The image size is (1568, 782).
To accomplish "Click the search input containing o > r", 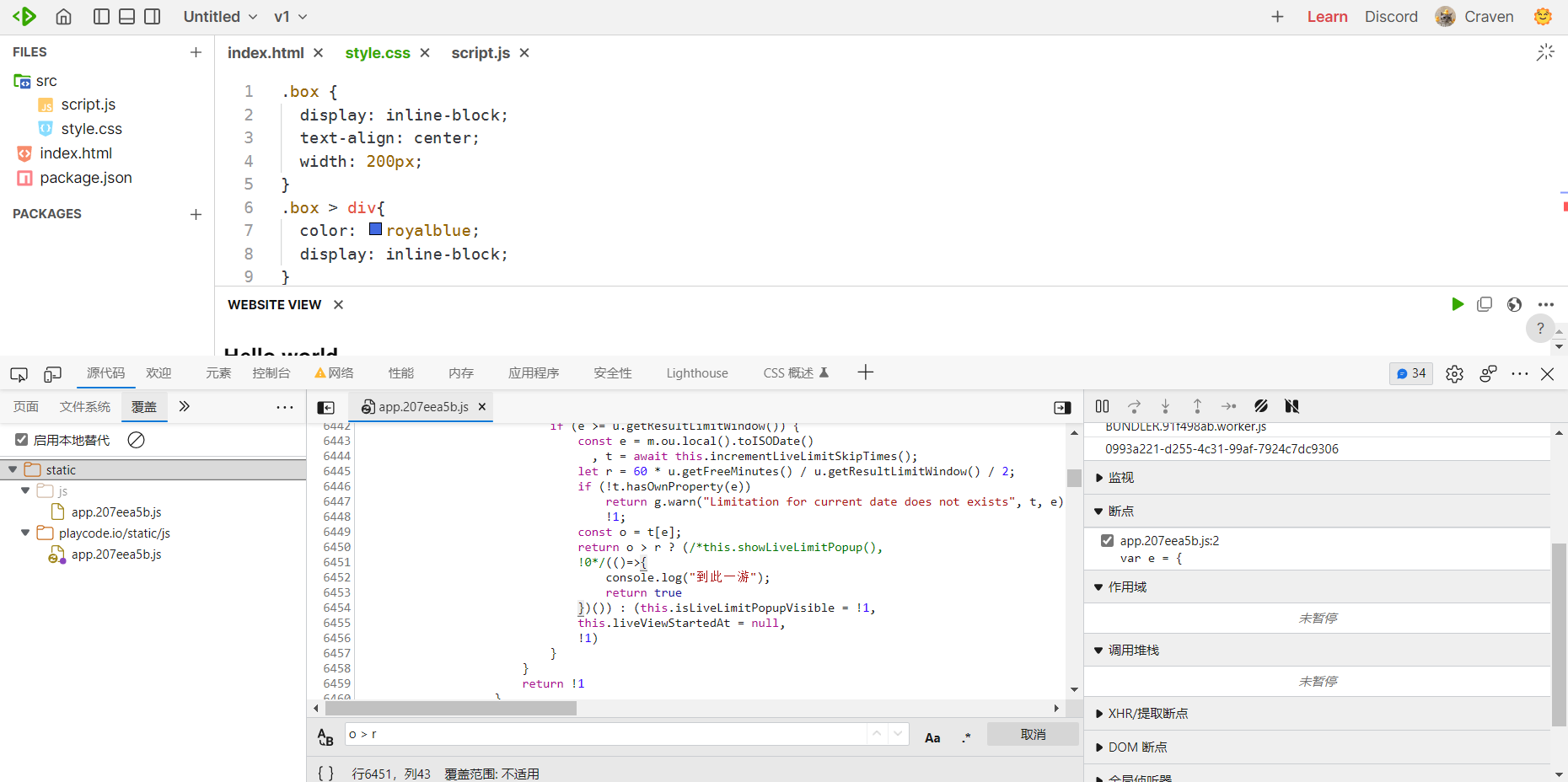I will tap(605, 734).
